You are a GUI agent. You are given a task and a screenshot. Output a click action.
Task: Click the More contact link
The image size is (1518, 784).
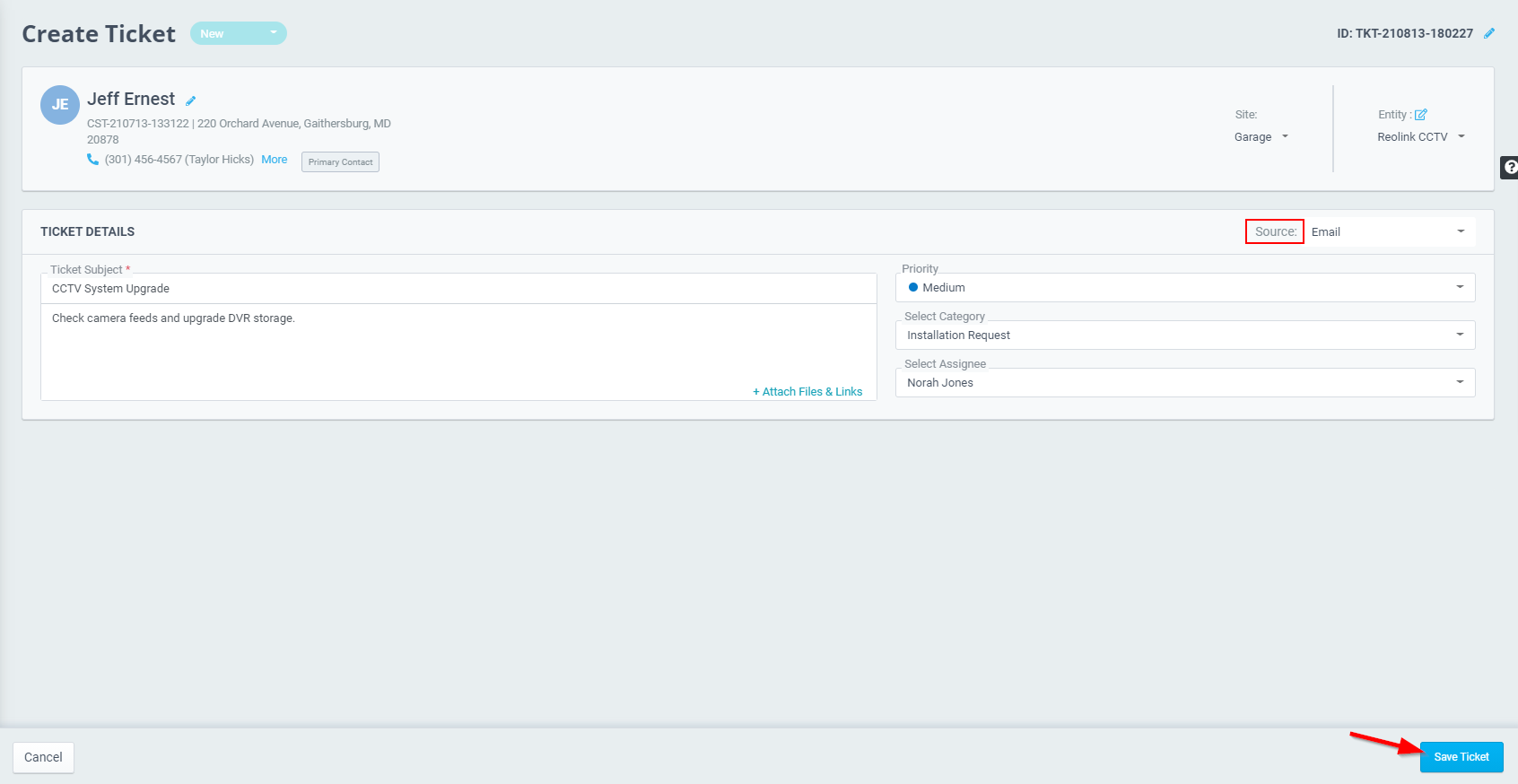point(275,160)
